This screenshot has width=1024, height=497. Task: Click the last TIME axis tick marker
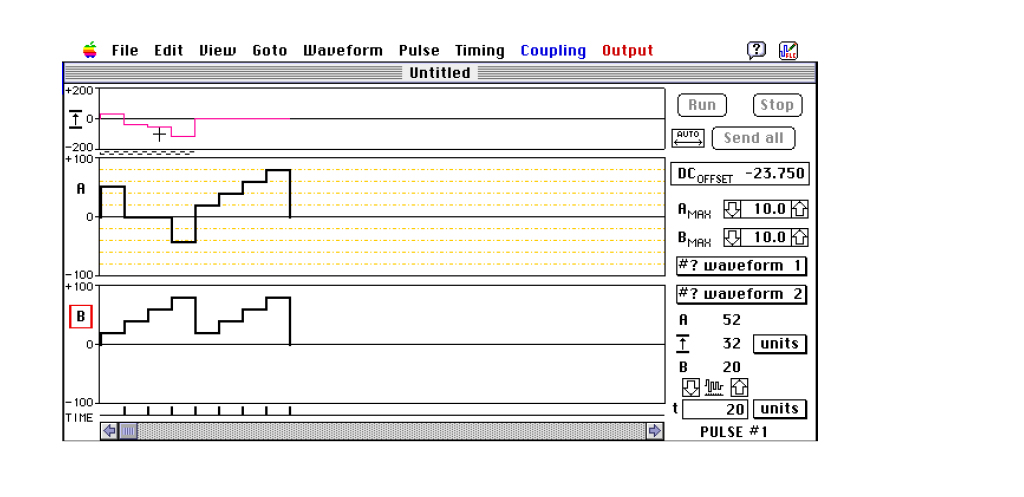290,410
